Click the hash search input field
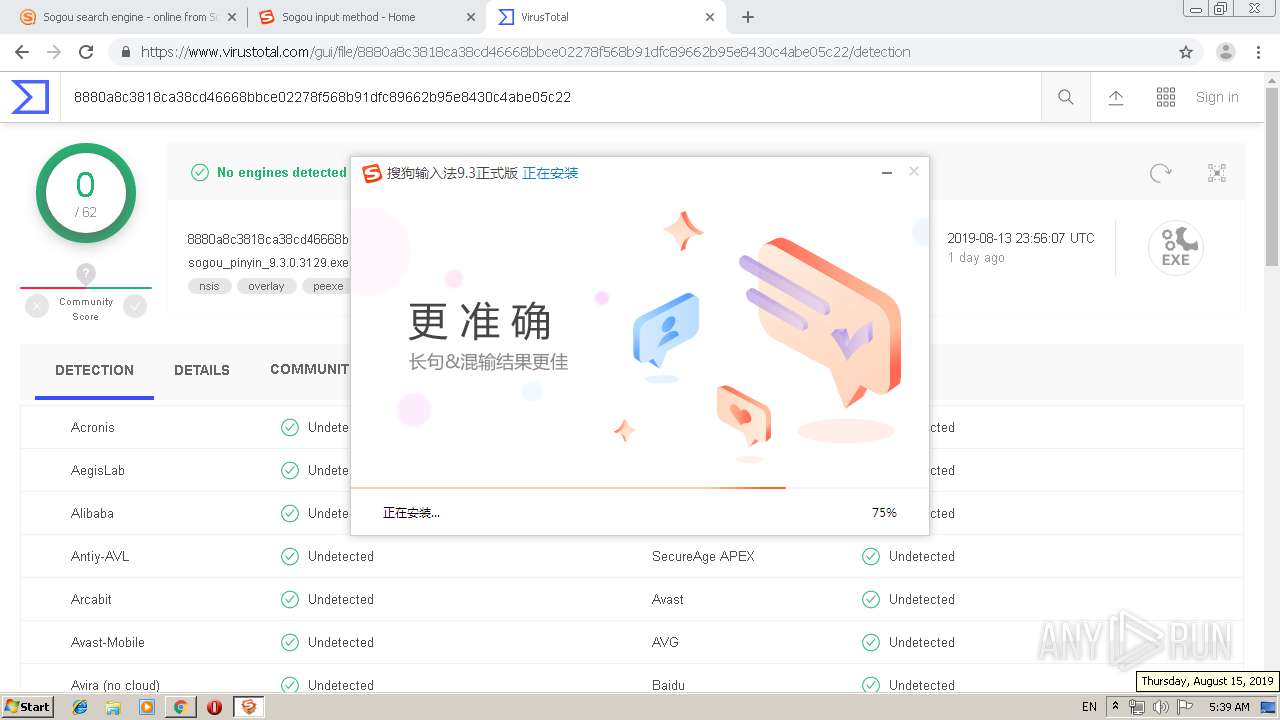This screenshot has height=720, width=1280. pos(550,97)
